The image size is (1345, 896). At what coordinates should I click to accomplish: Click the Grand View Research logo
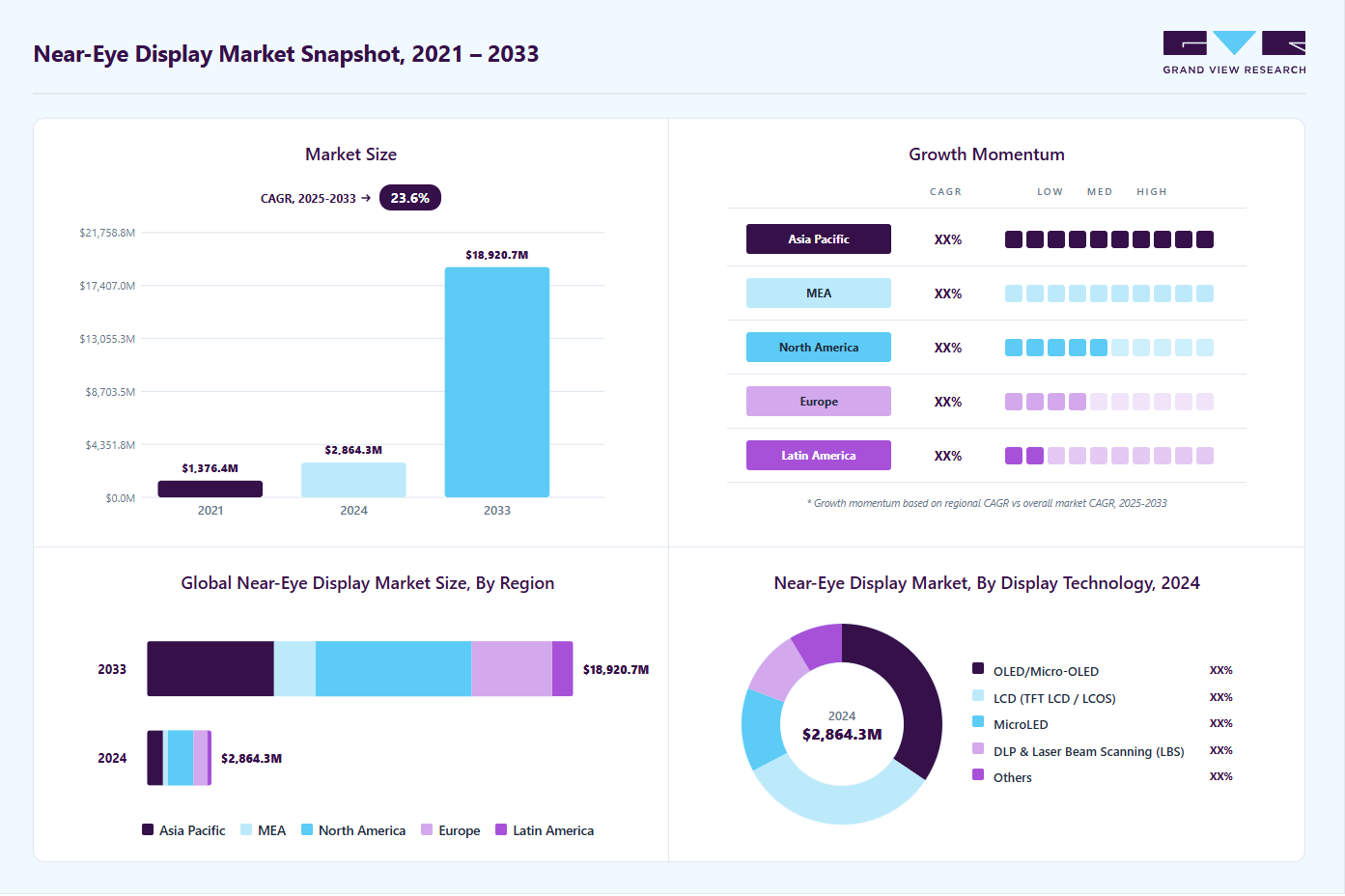1234,53
